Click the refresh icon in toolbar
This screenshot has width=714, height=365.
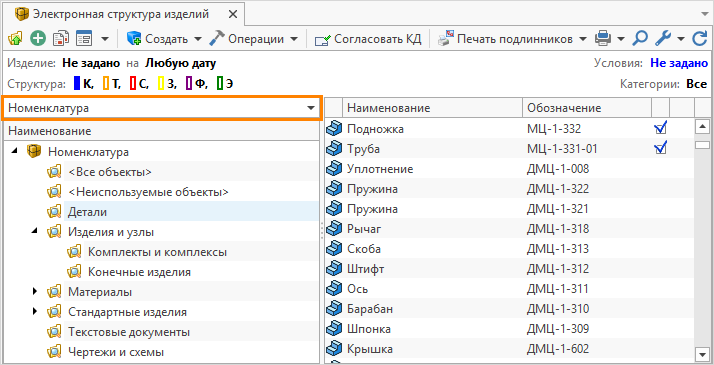pyautogui.click(x=699, y=39)
